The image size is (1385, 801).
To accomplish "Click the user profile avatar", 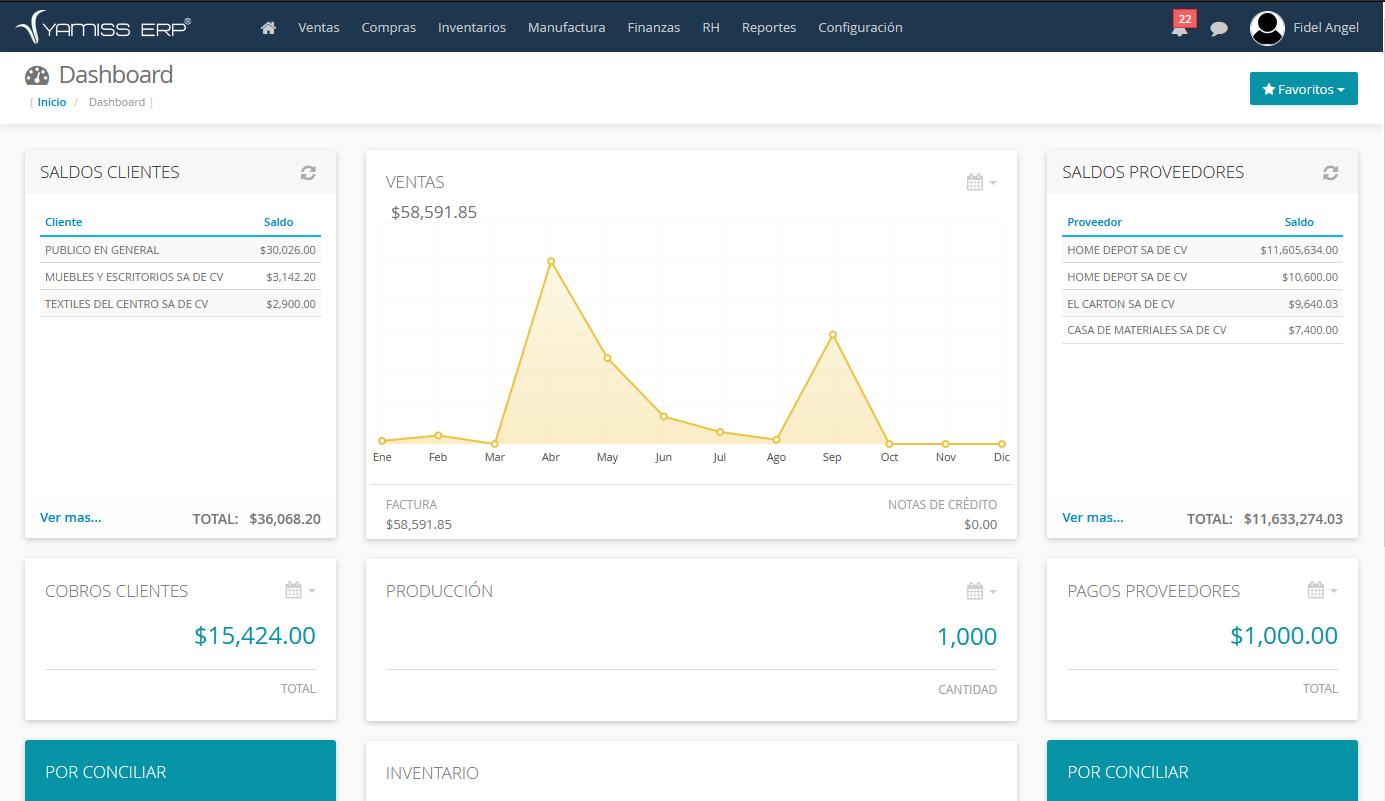I will point(1267,28).
